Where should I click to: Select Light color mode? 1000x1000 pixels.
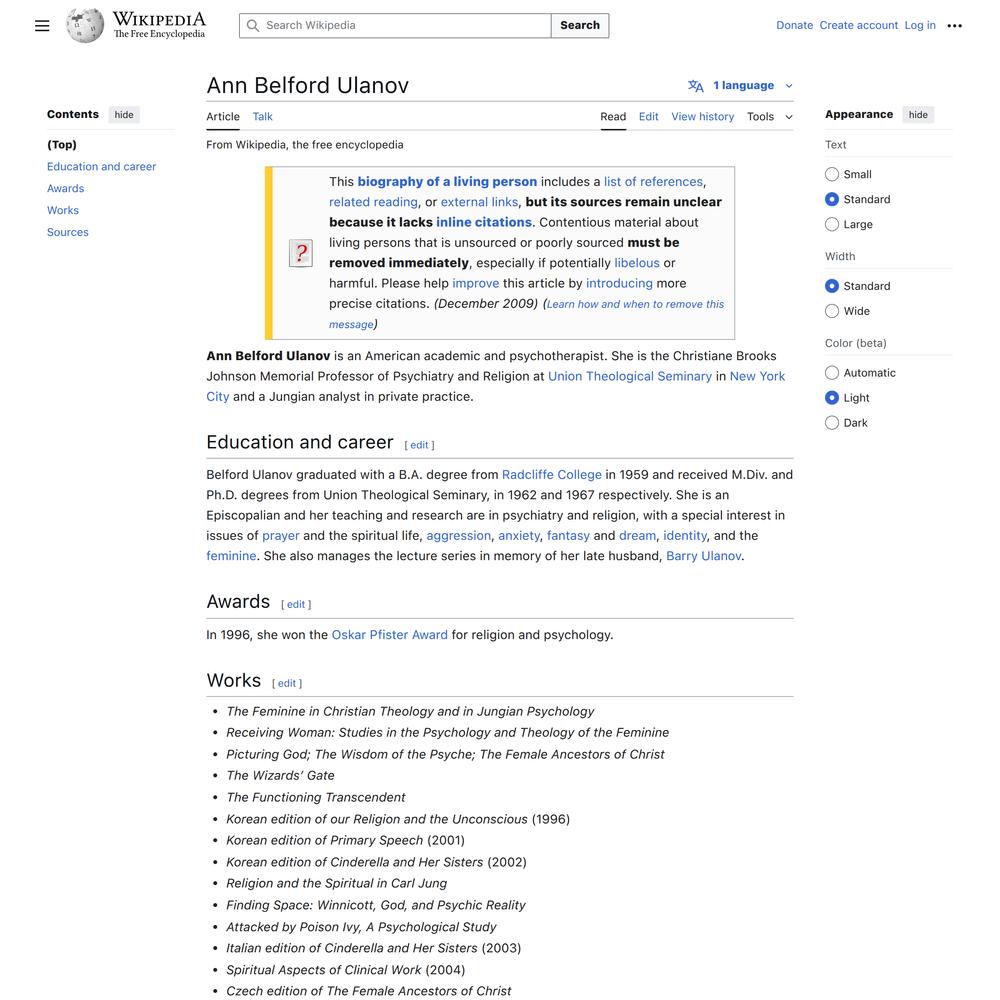point(832,397)
